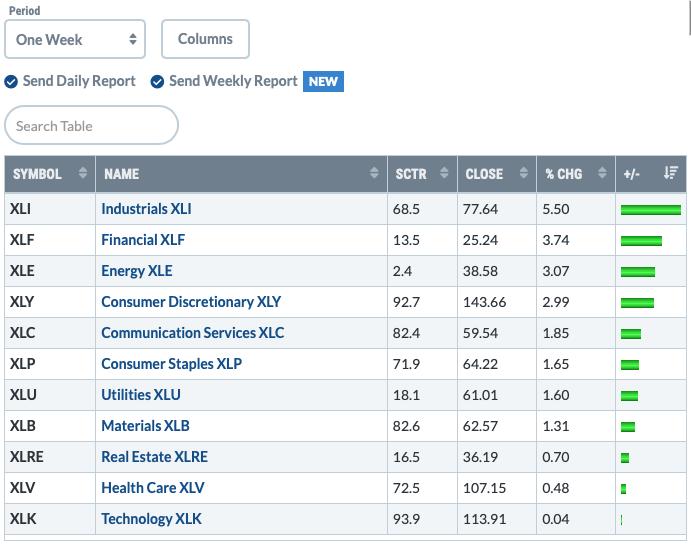The width and height of the screenshot is (691, 546).
Task: Open the One Week period dropdown
Action: [75, 39]
